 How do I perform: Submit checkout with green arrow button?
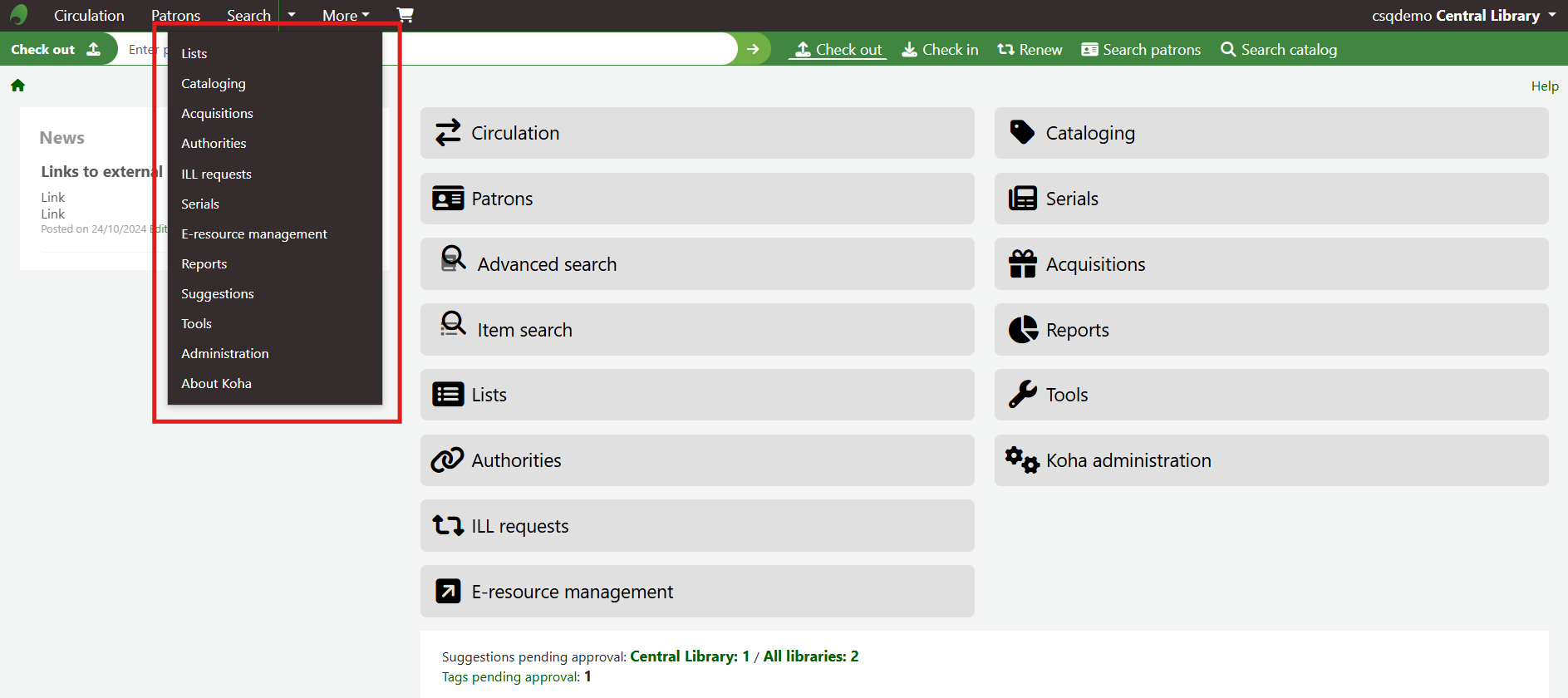[753, 49]
